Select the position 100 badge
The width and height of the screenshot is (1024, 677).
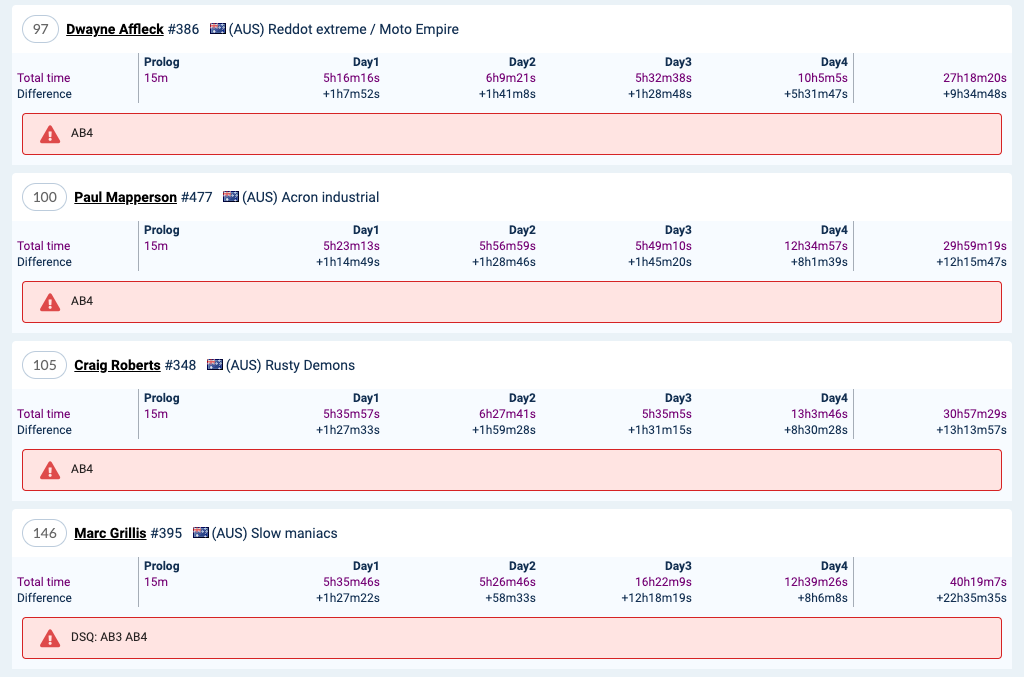point(45,198)
